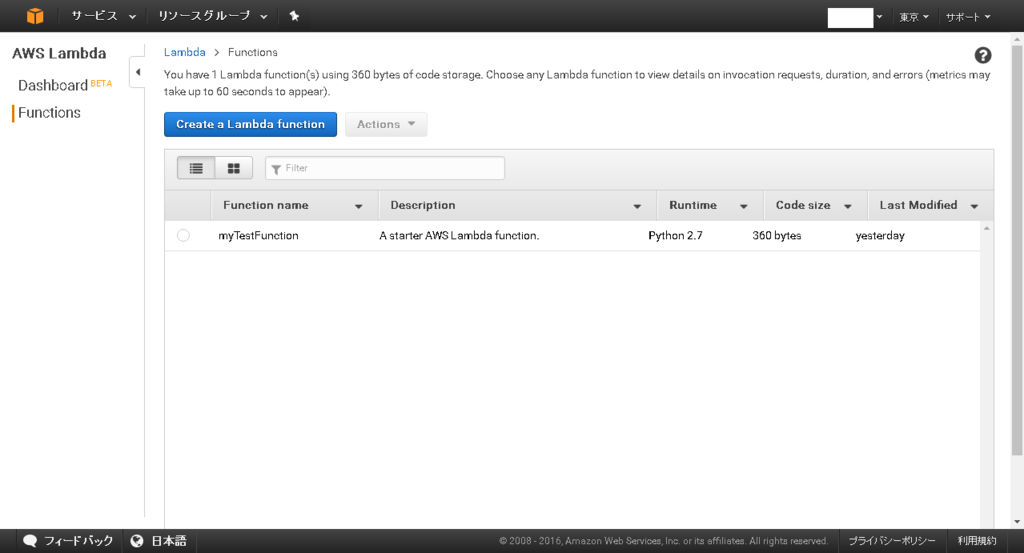
Task: Open the 利用規約 link
Action: tap(977, 541)
